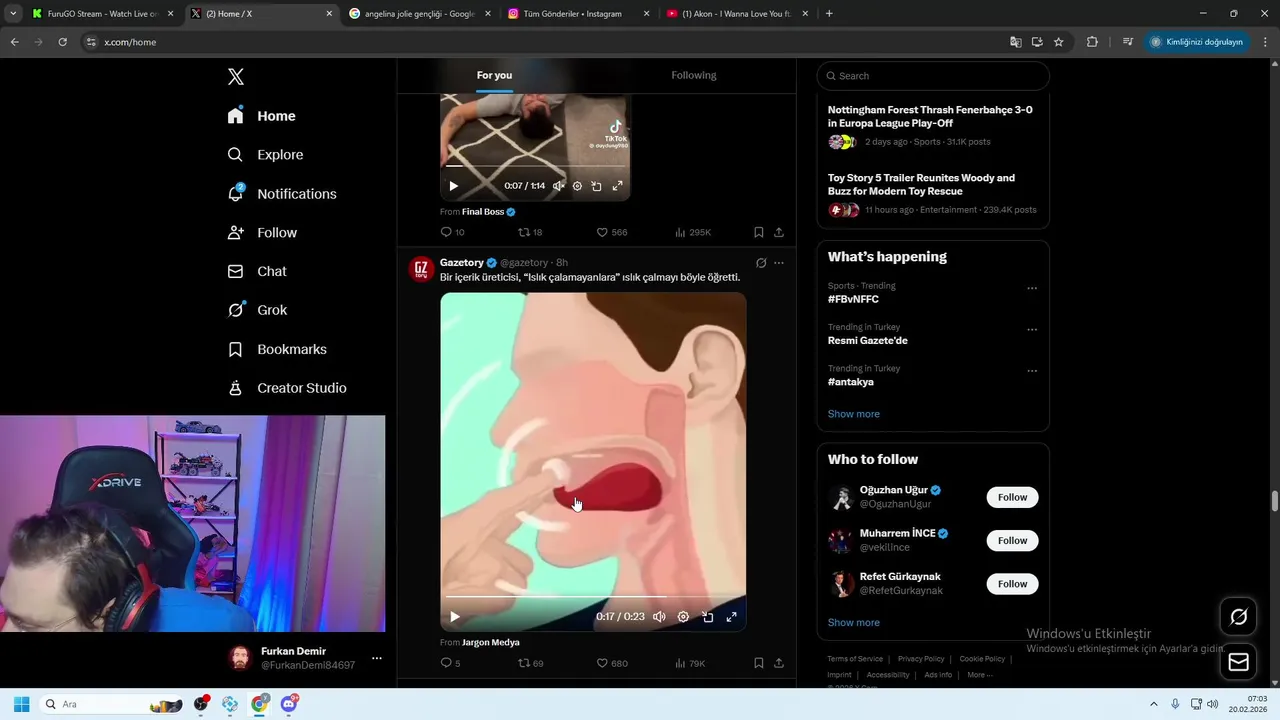Click Final Boss video progress bar
The image size is (1280, 720).
tap(535, 166)
